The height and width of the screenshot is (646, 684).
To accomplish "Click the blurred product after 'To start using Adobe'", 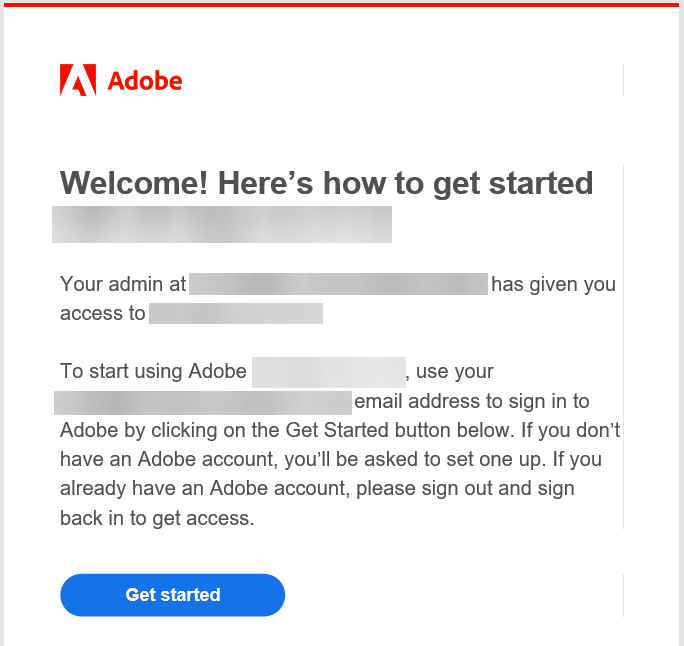I will (328, 372).
